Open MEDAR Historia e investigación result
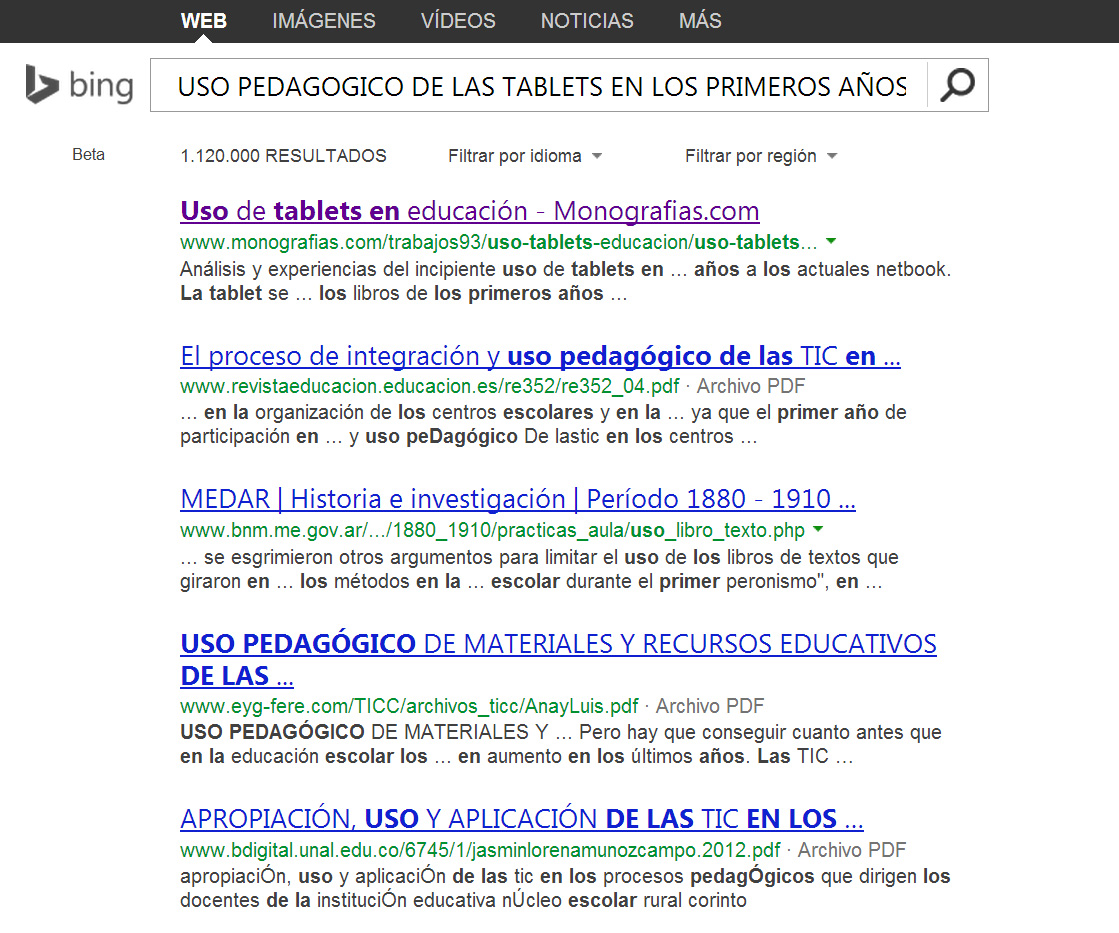The width and height of the screenshot is (1119, 933). [x=517, y=499]
